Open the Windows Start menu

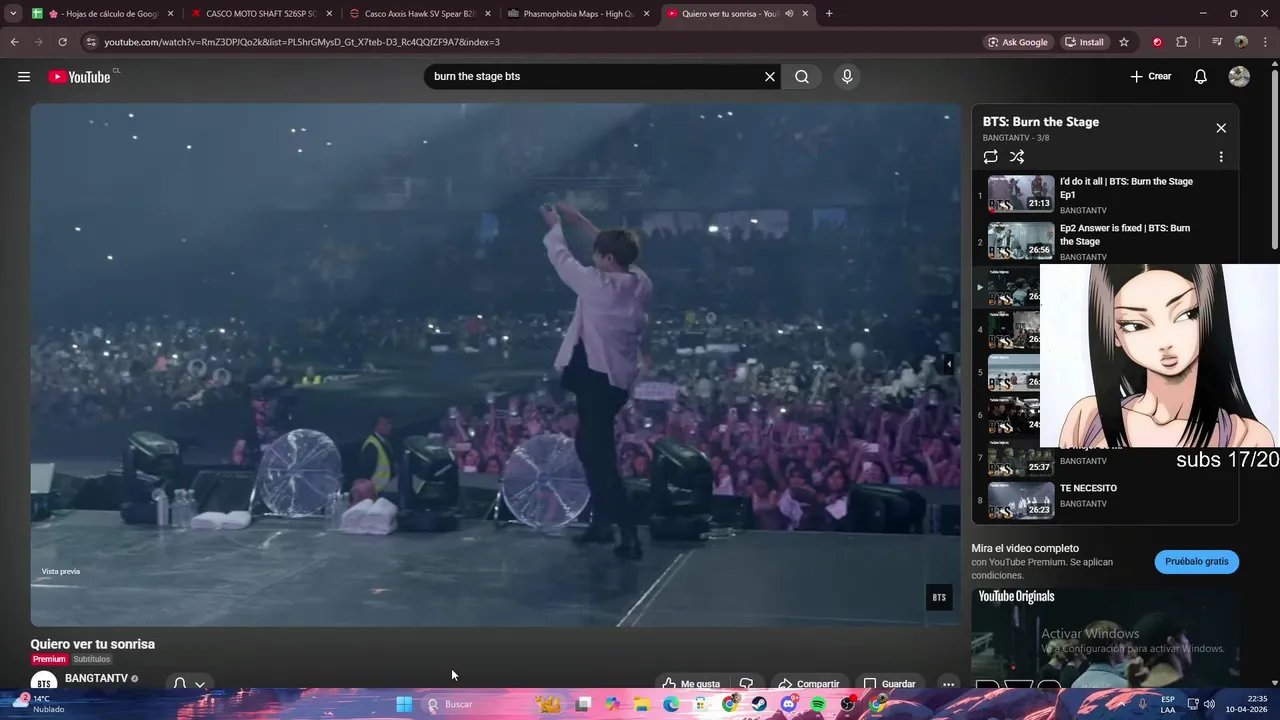pyautogui.click(x=404, y=704)
